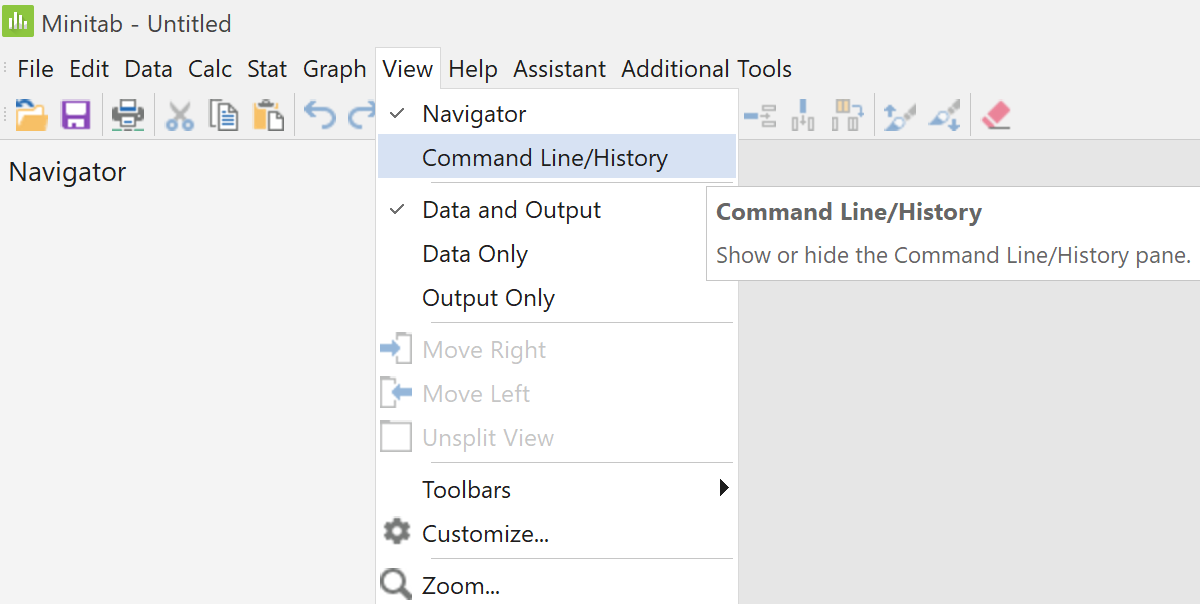Open the Help menu

click(473, 69)
